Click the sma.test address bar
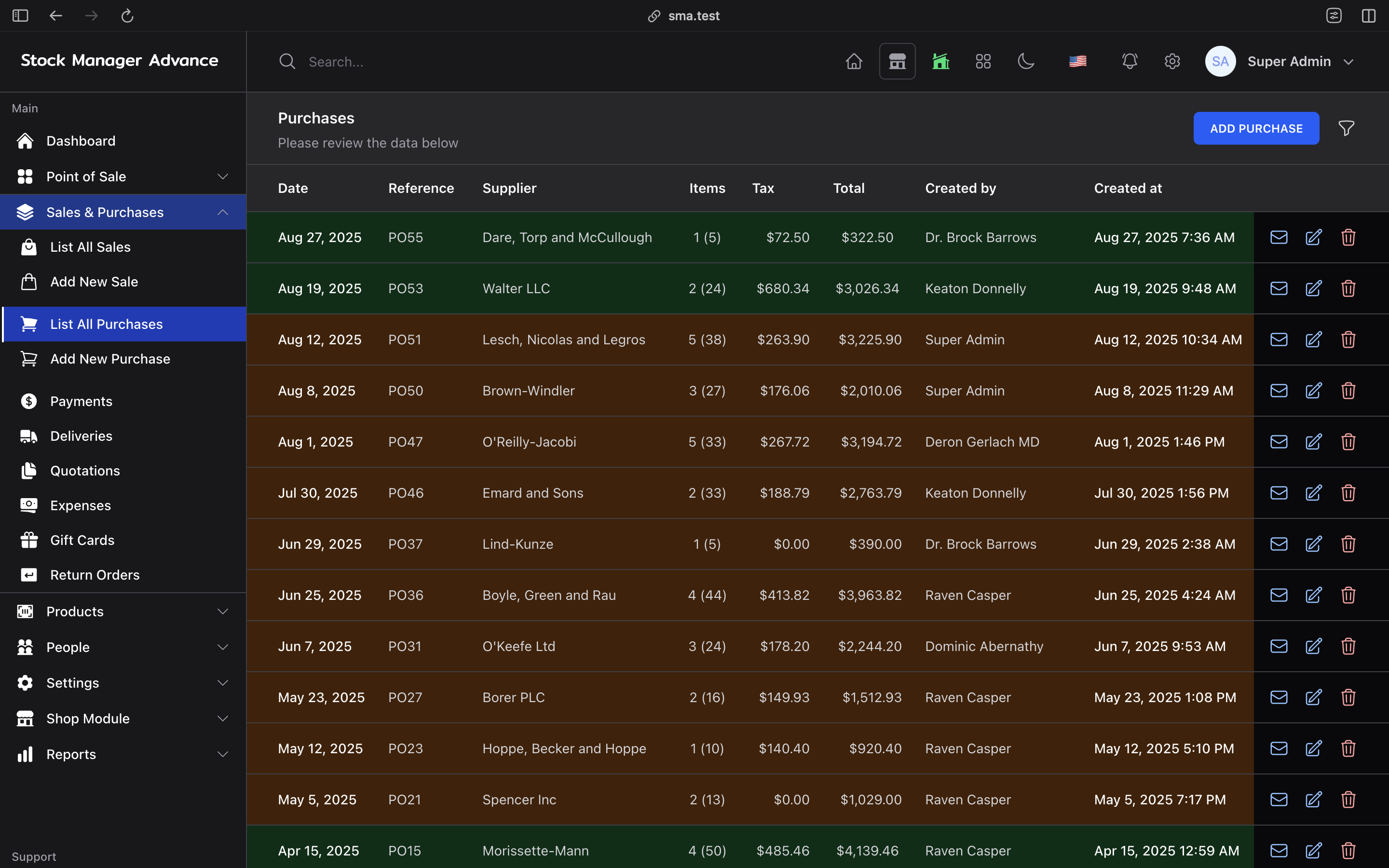The height and width of the screenshot is (868, 1389). pos(683,15)
